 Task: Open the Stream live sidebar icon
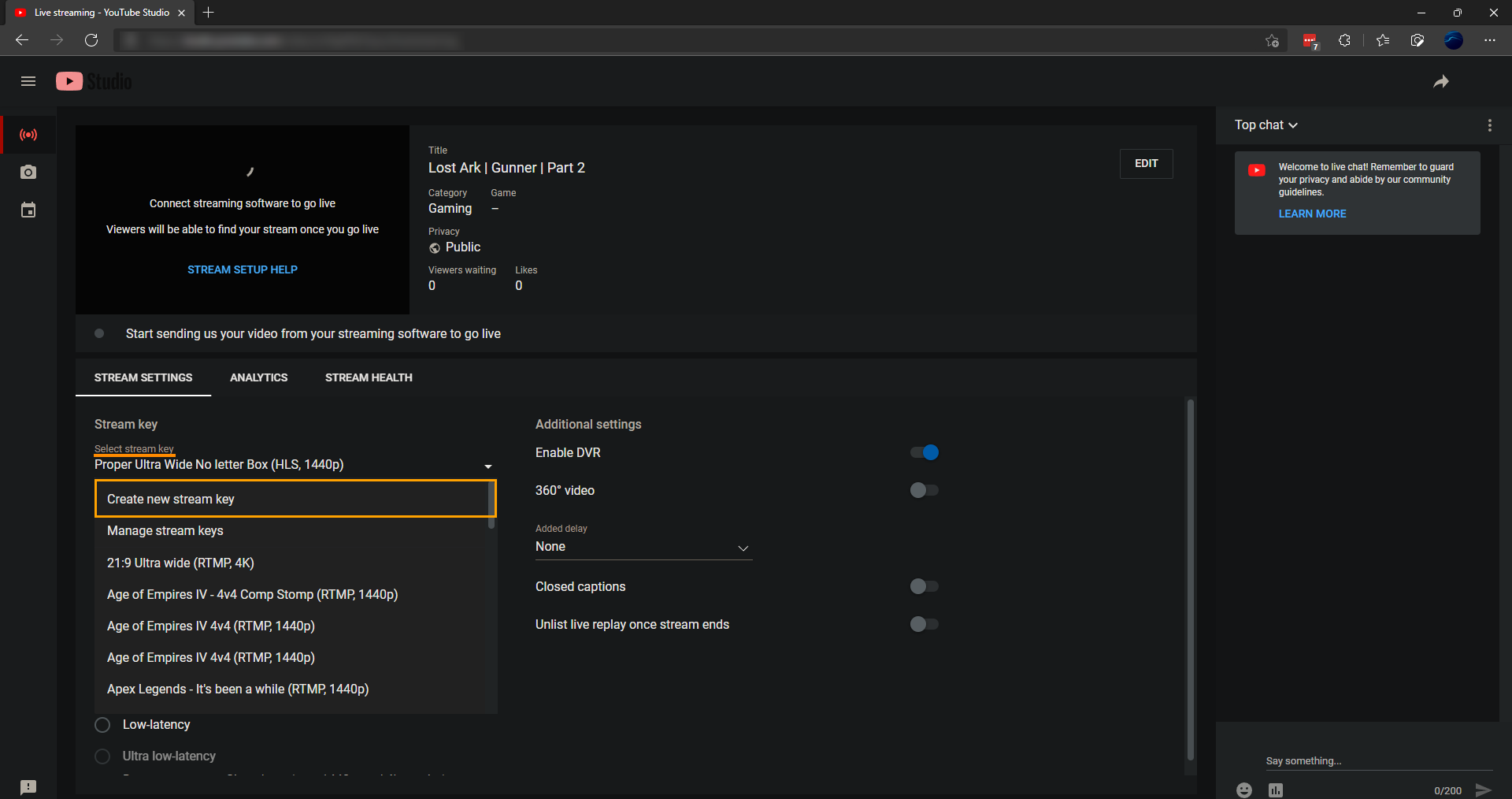pyautogui.click(x=28, y=135)
